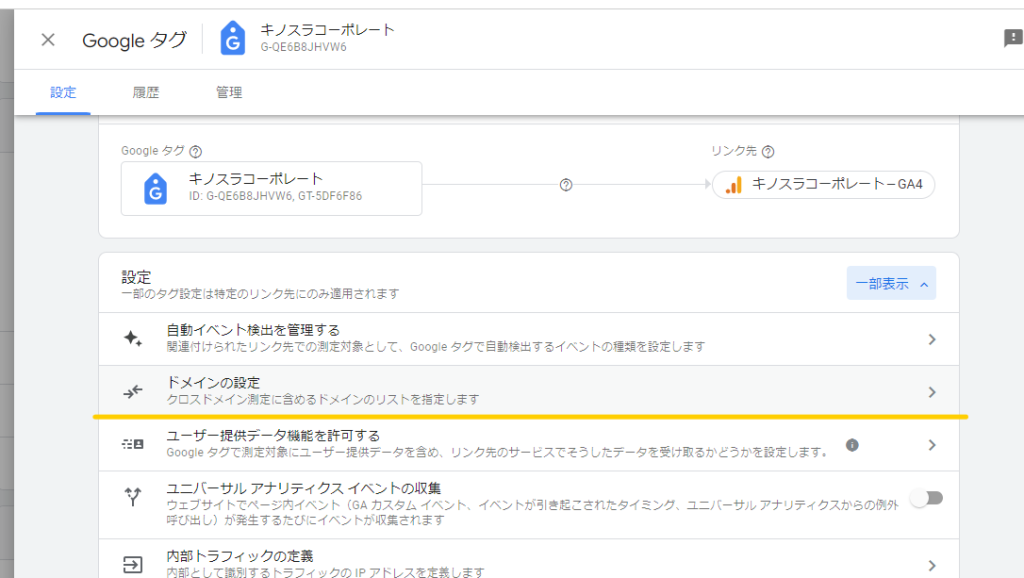Image resolution: width=1024 pixels, height=578 pixels.
Task: Click the 設定 section heading text
Action: point(136,277)
